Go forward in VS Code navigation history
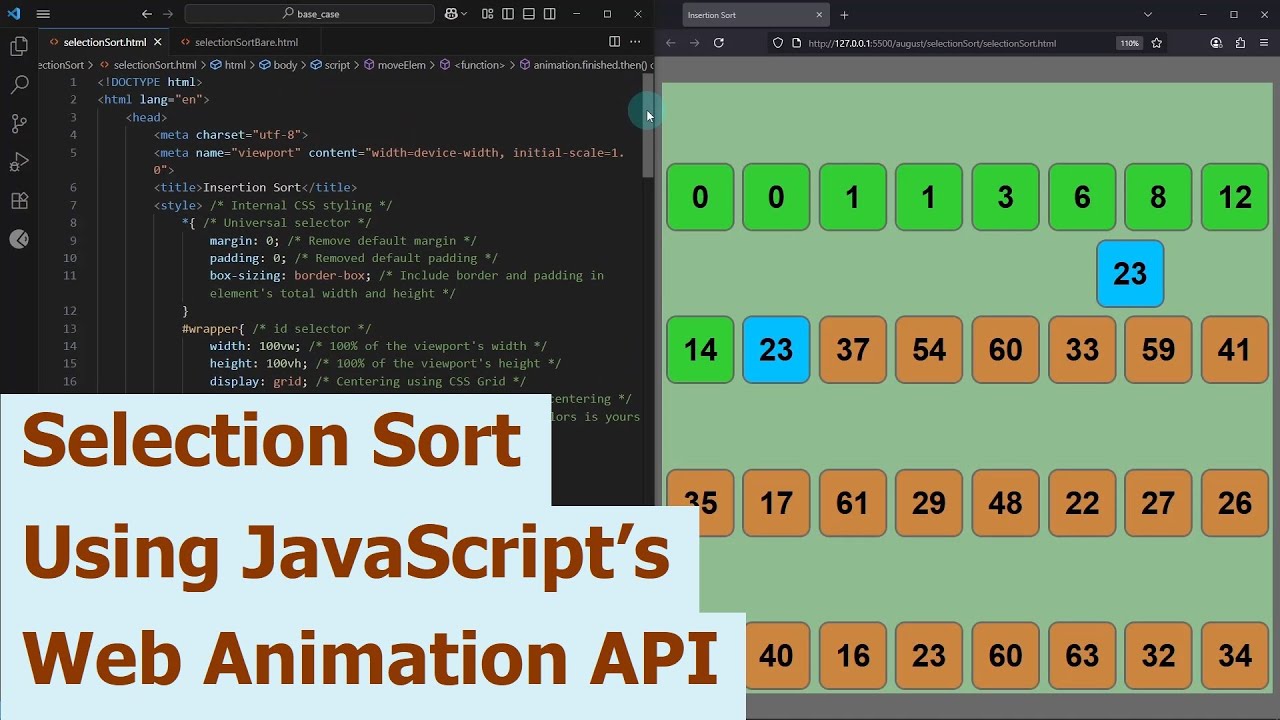Viewport: 1280px width, 720px height. pos(168,14)
